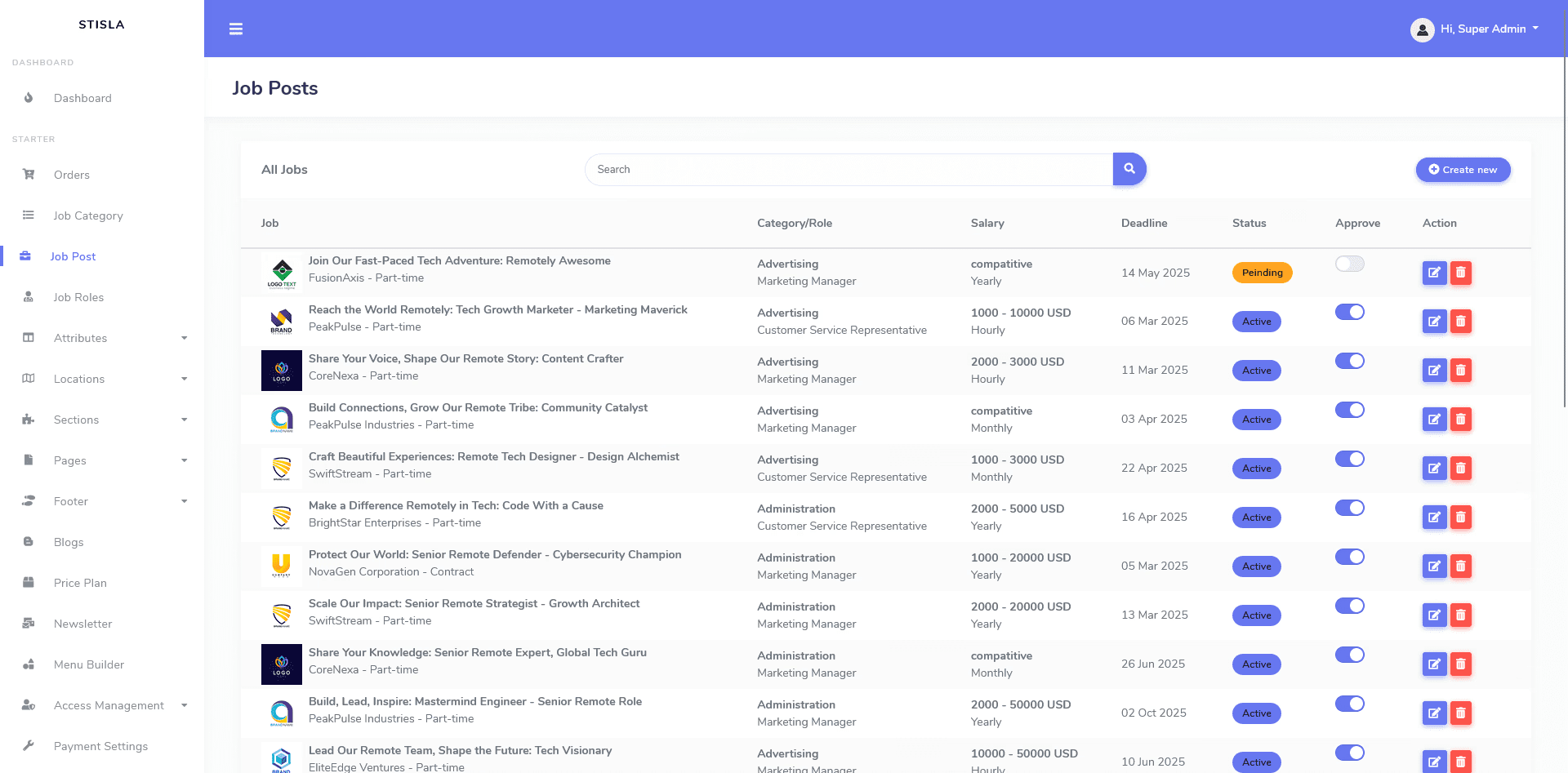The height and width of the screenshot is (773, 1568).
Task: Disable approval for Marketing Maverick job
Action: 1349,313
